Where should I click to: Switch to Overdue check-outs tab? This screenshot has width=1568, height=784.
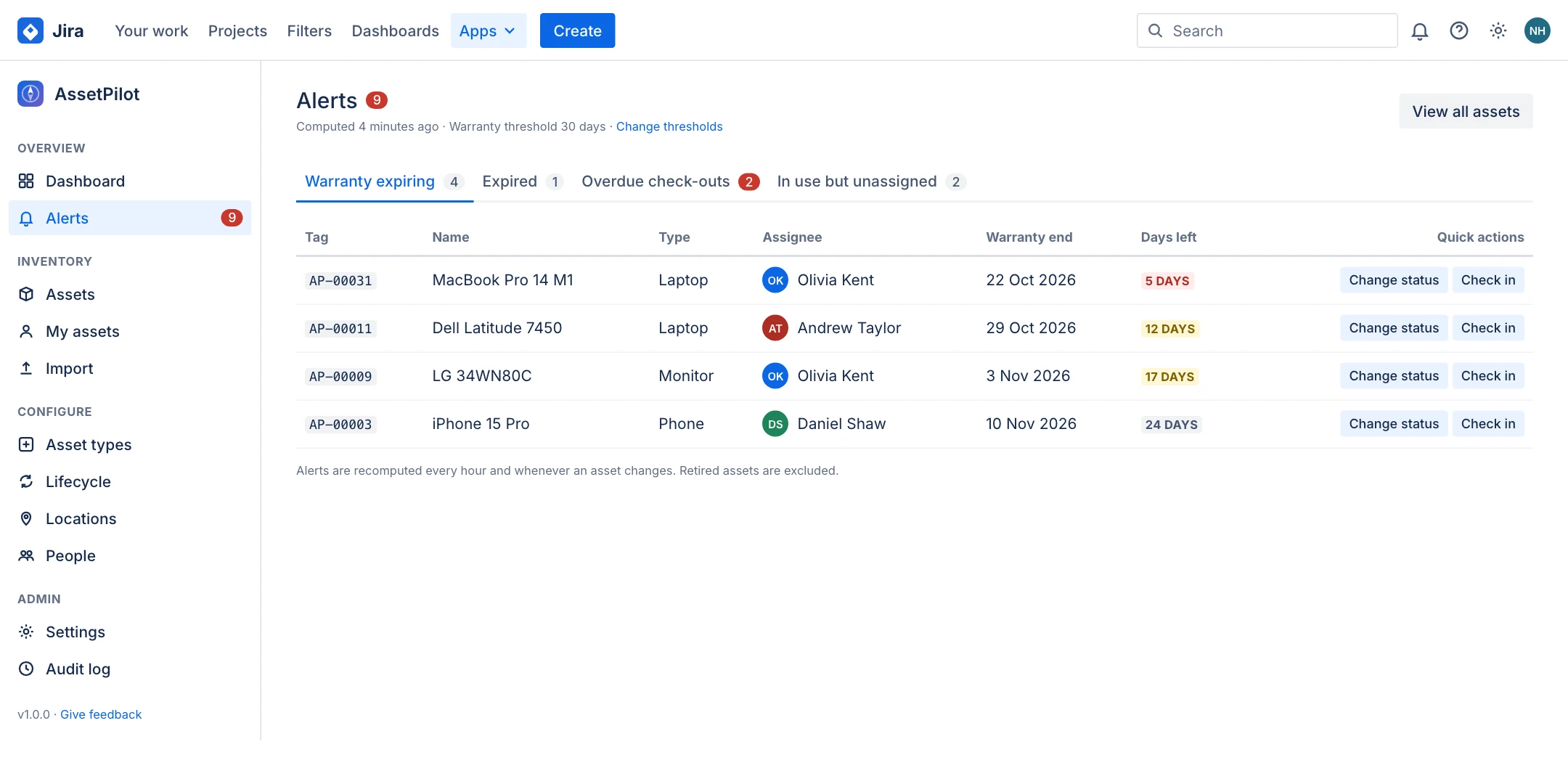click(x=671, y=181)
